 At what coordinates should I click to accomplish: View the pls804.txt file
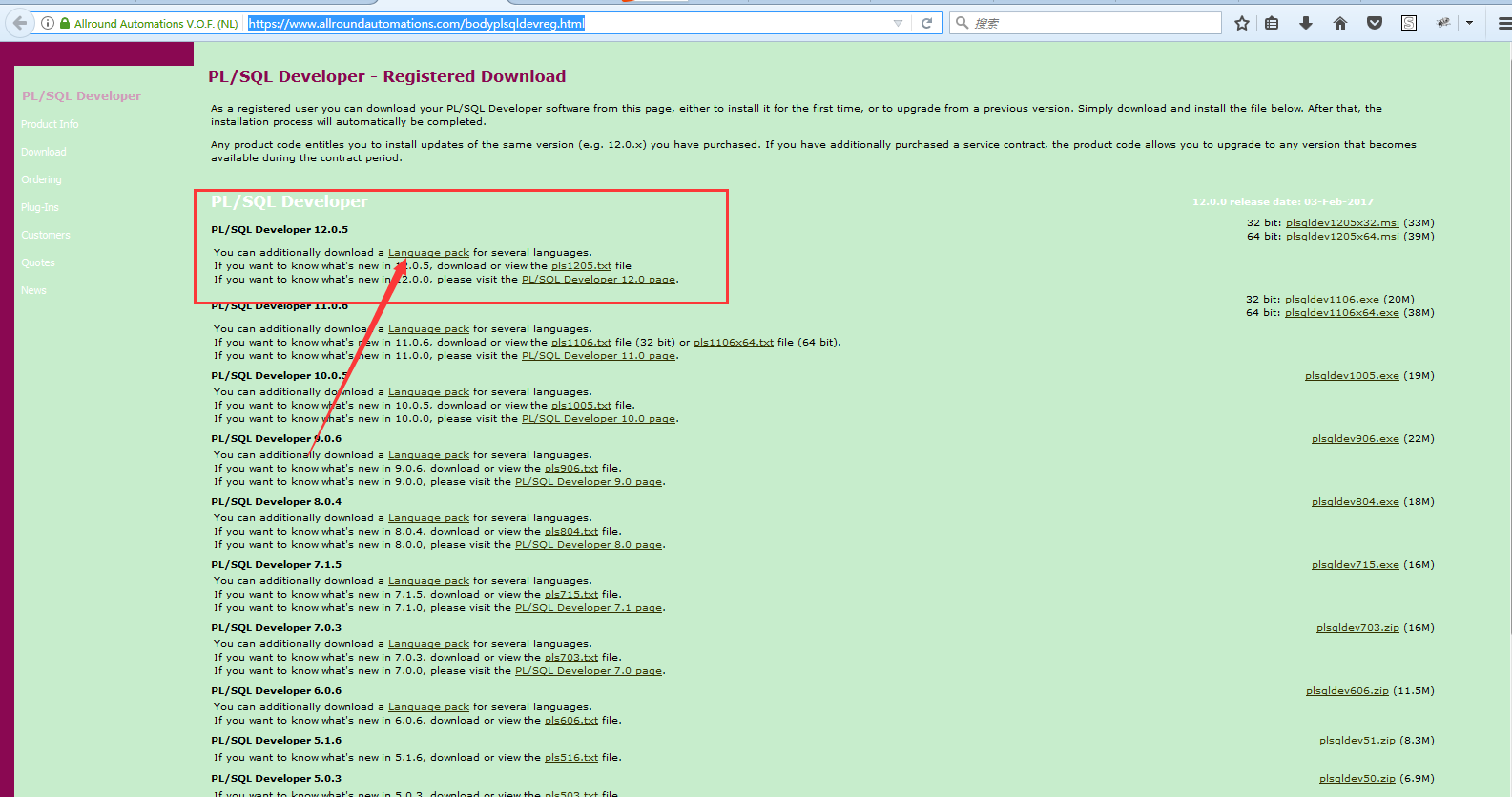(x=571, y=532)
